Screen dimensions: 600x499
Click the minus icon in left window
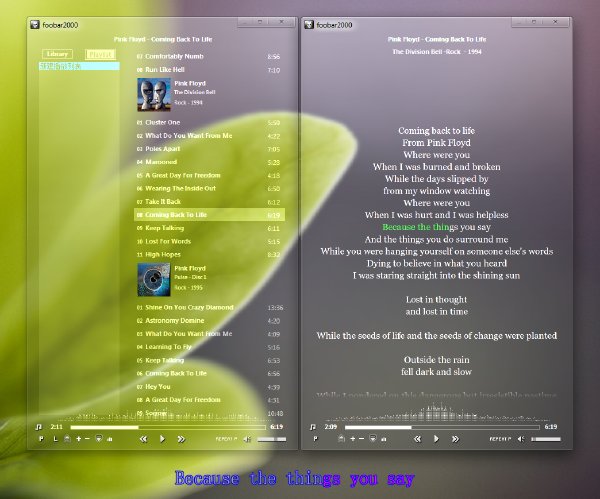tap(87, 439)
